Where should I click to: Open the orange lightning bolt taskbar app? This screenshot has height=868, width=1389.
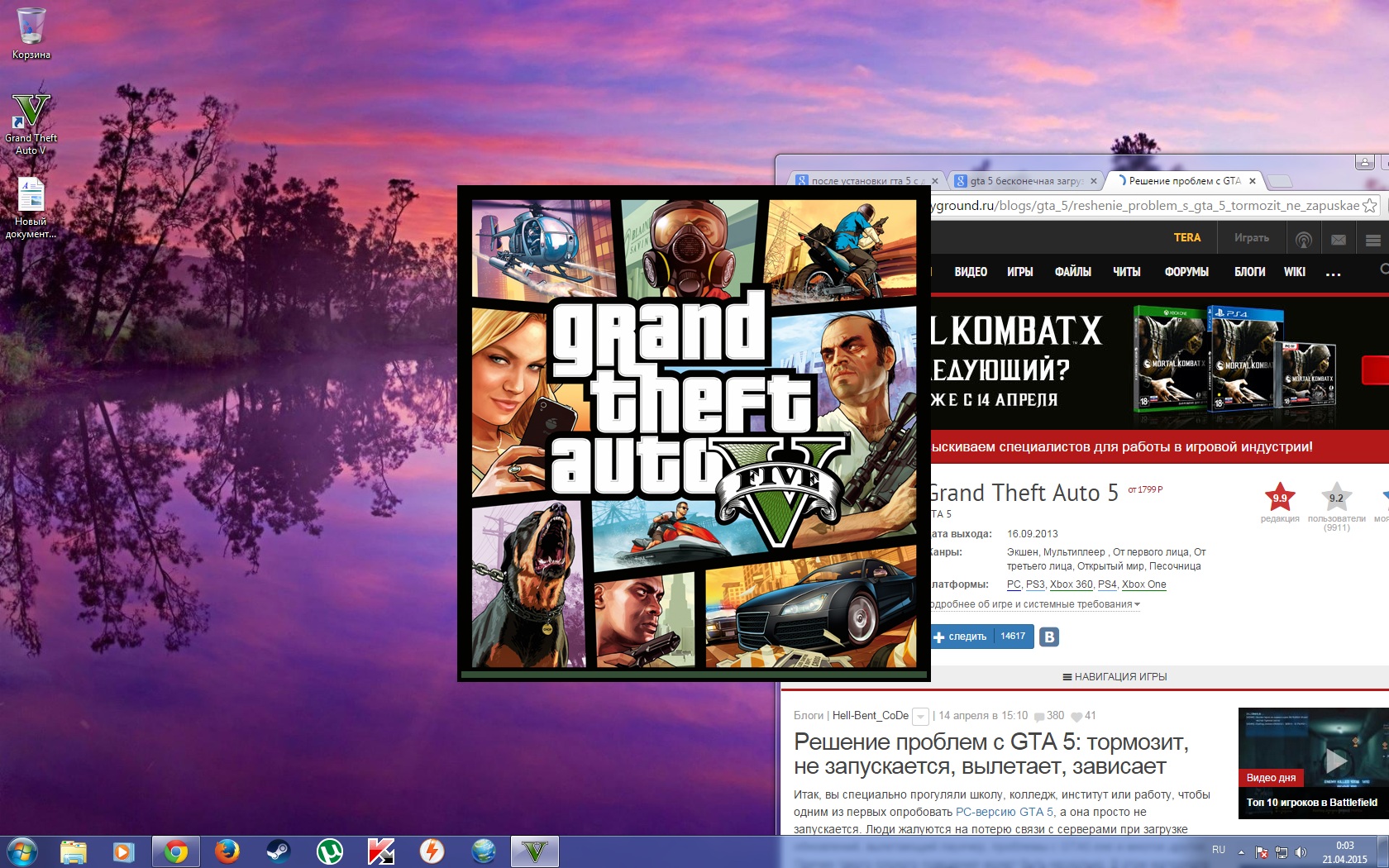[x=432, y=851]
